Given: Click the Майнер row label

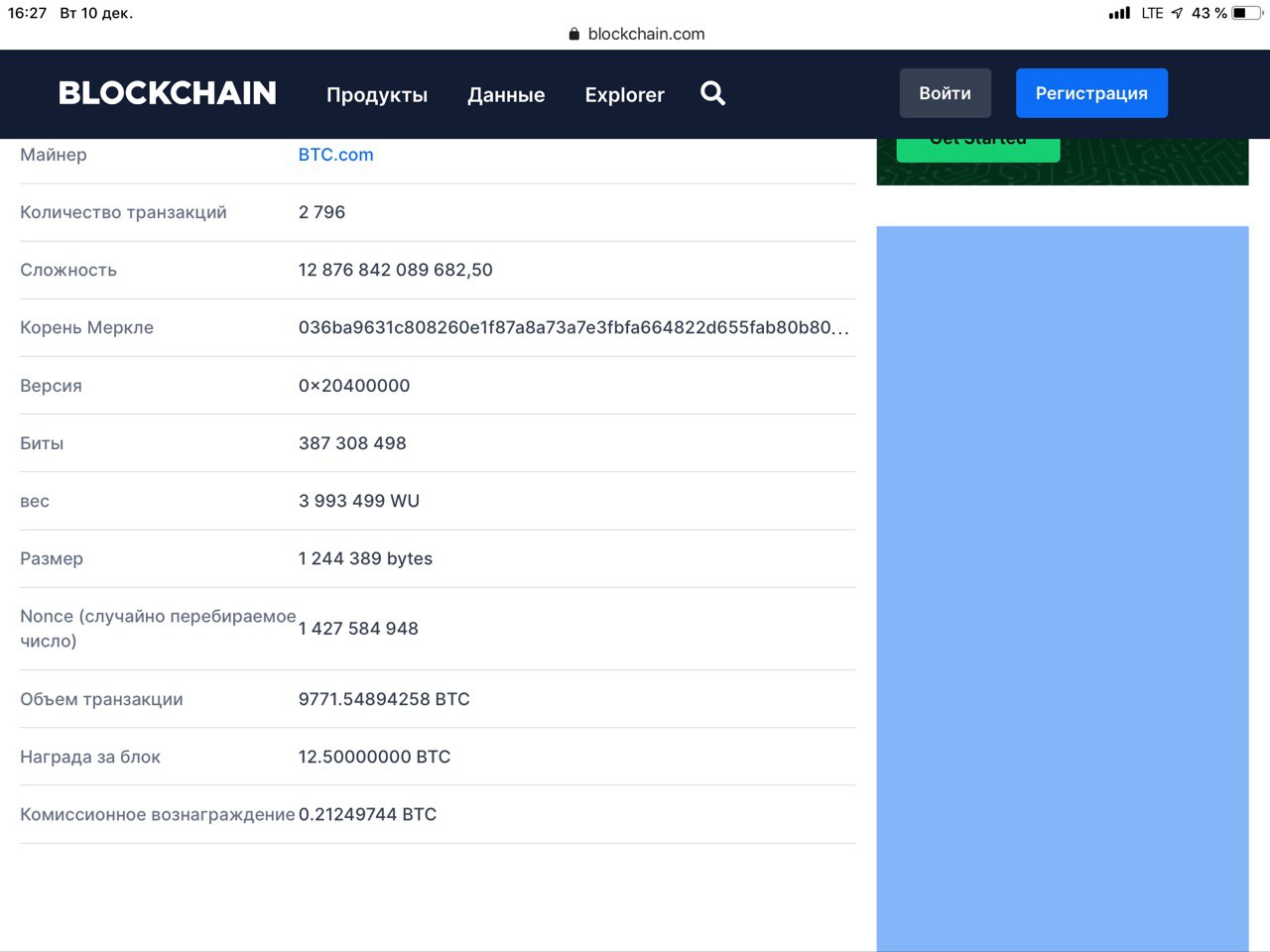Looking at the screenshot, I should click(54, 155).
